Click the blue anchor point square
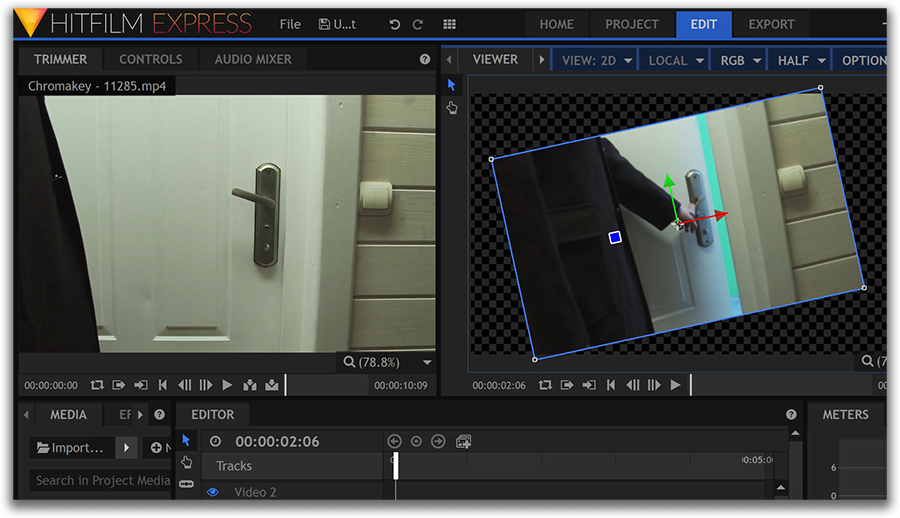Viewport: 900px width, 518px height. 615,237
